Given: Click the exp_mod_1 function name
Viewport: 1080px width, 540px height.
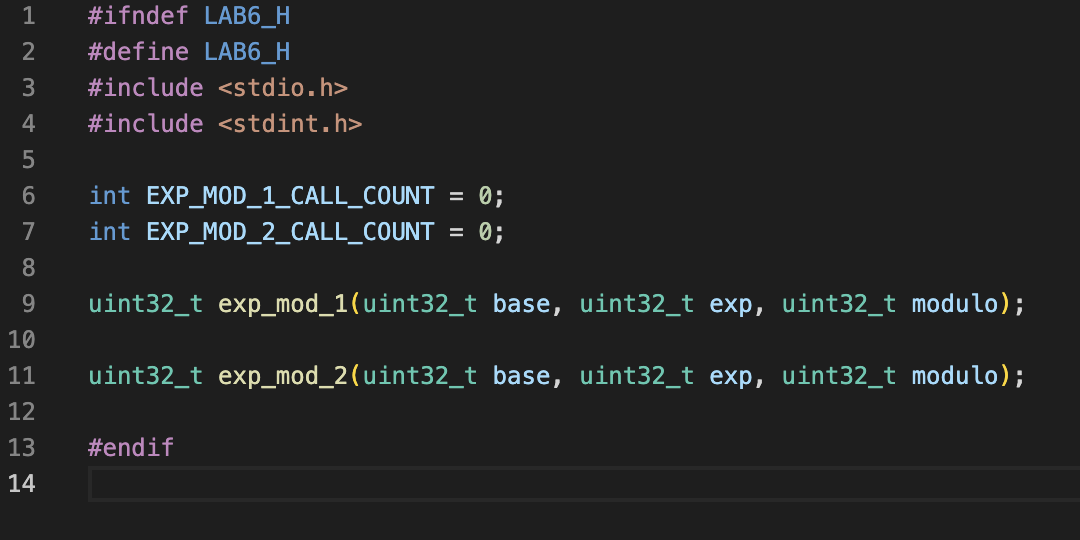Looking at the screenshot, I should coord(283,304).
